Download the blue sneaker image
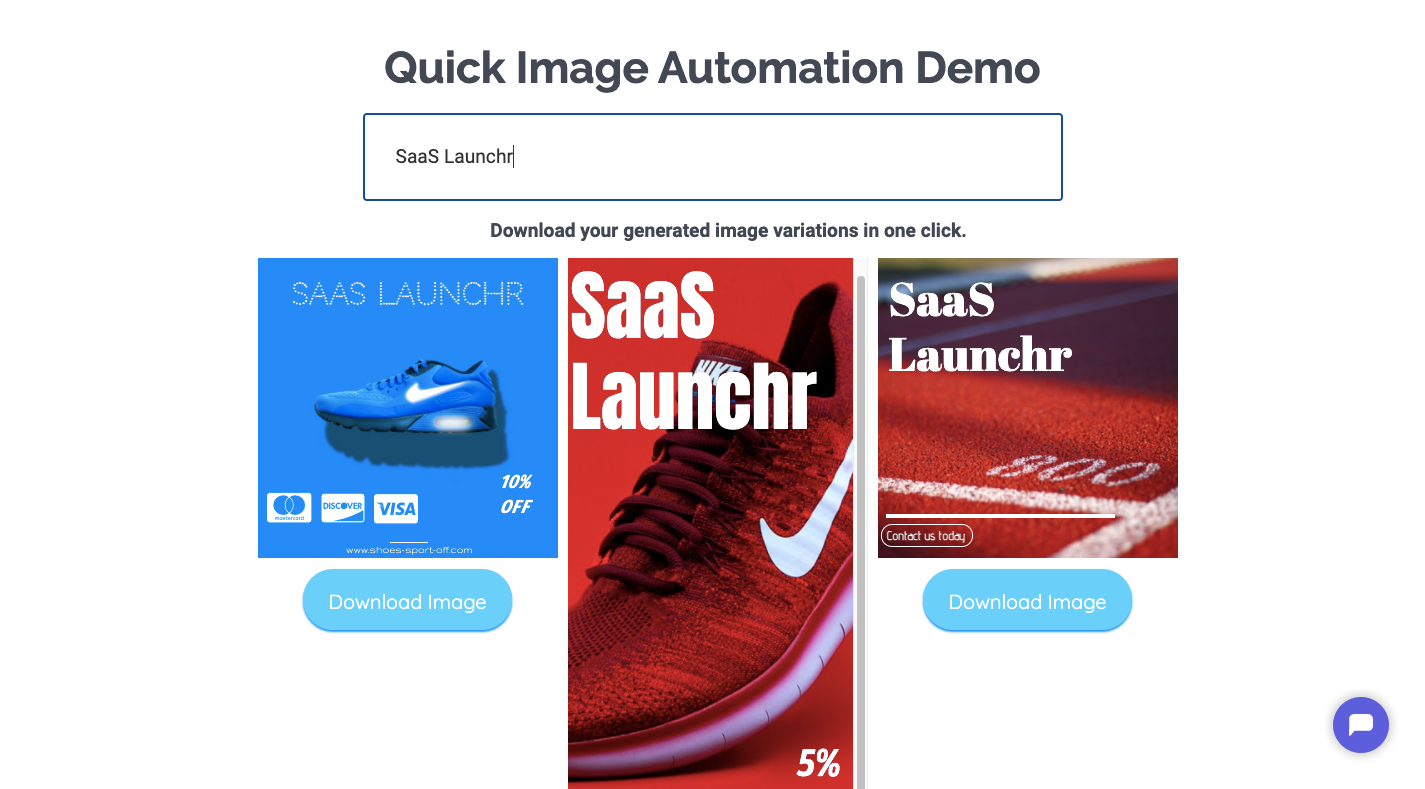This screenshot has width=1425, height=789. (407, 601)
